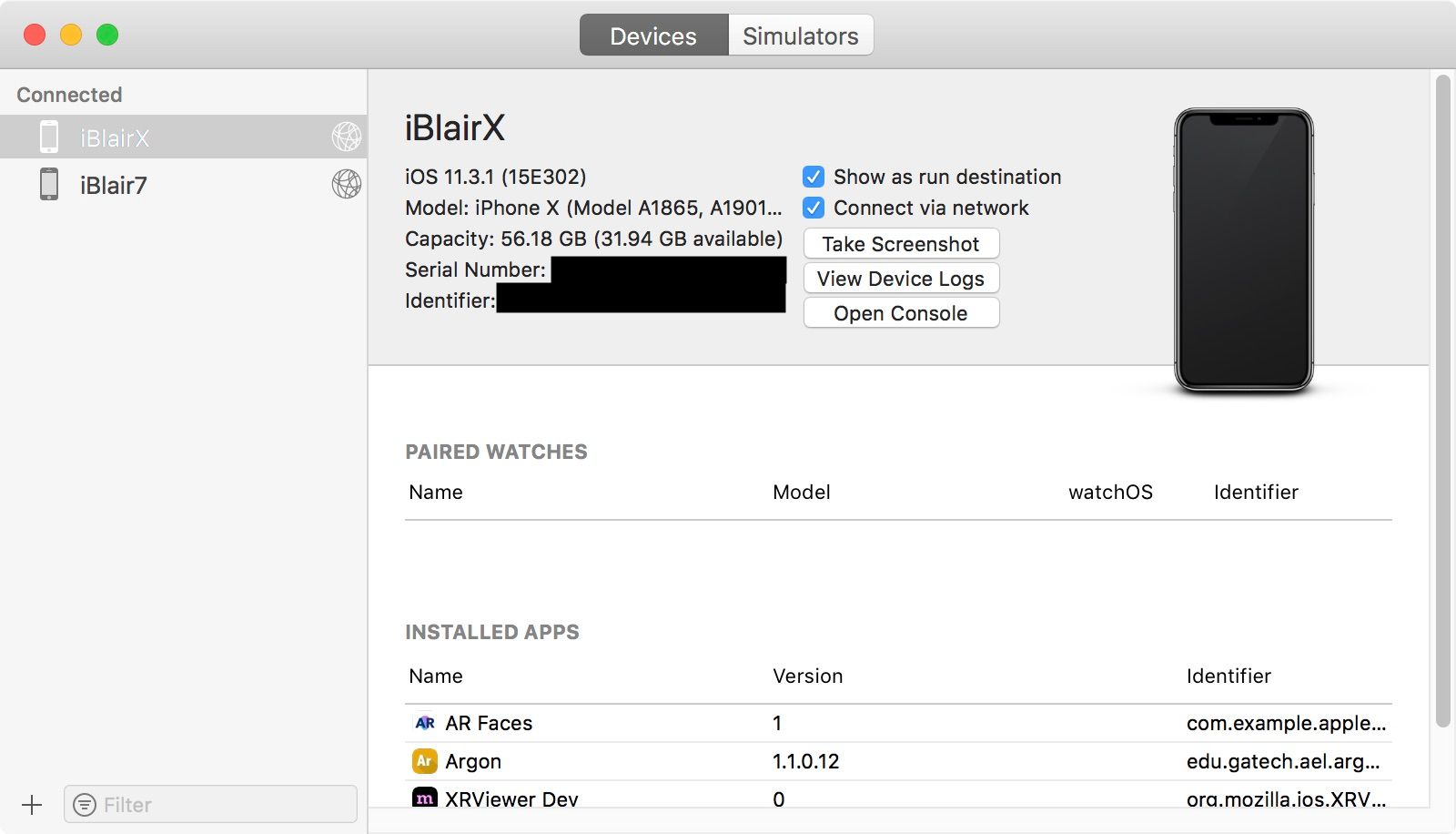Toggle the Connect via network checkbox on
1456x834 pixels.
point(813,208)
